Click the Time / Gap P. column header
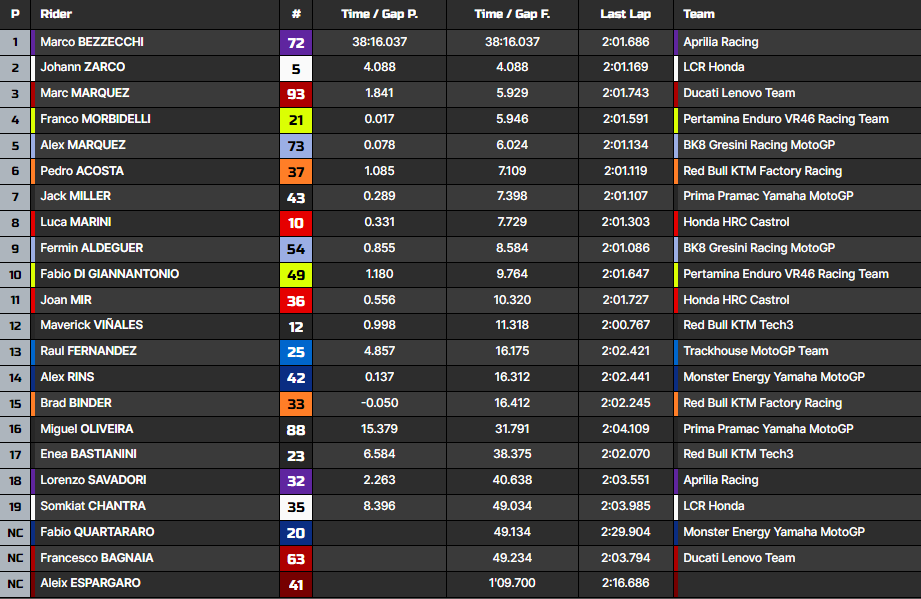This screenshot has height=599, width=921. point(379,14)
